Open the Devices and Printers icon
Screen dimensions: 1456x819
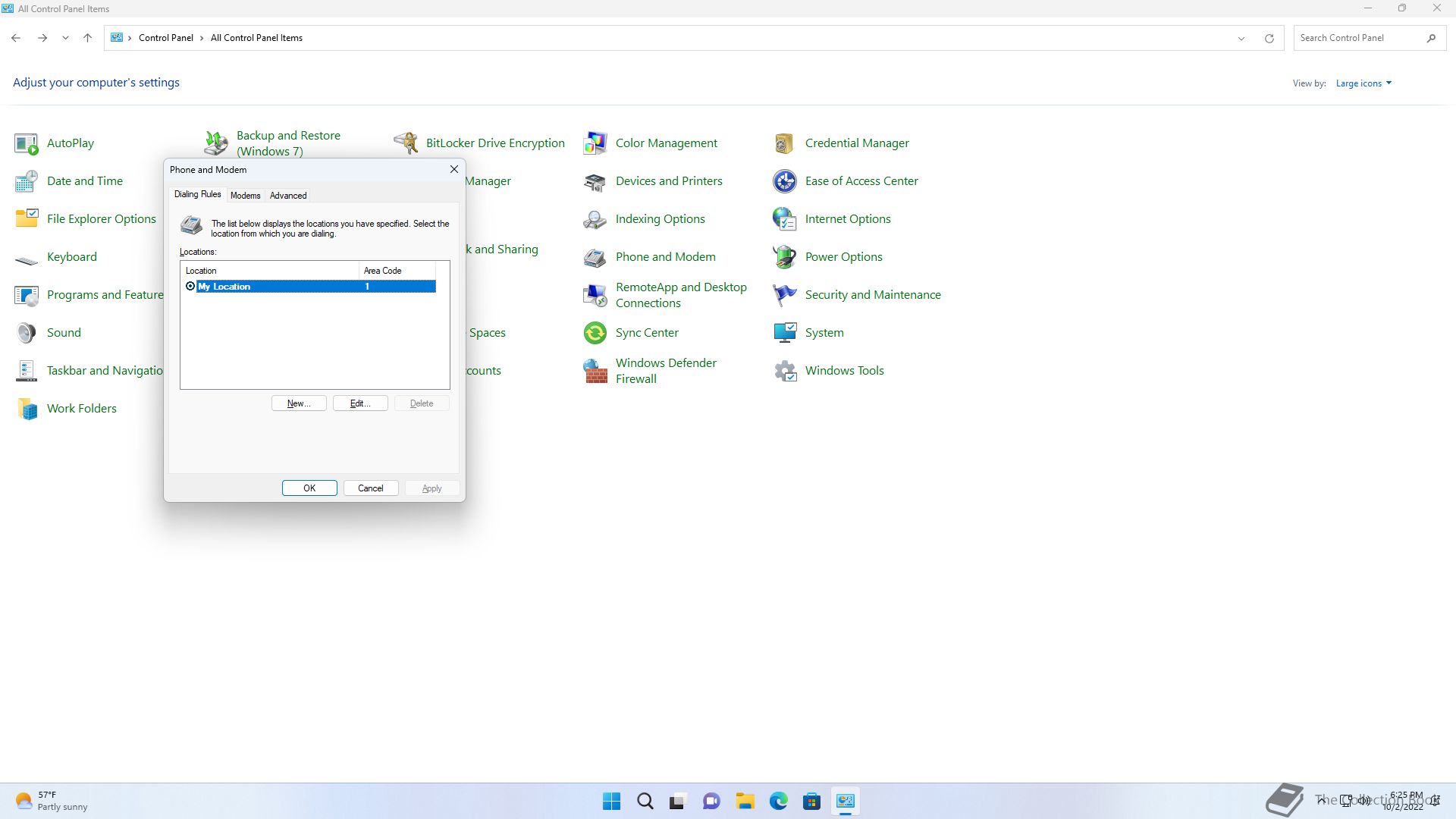595,181
